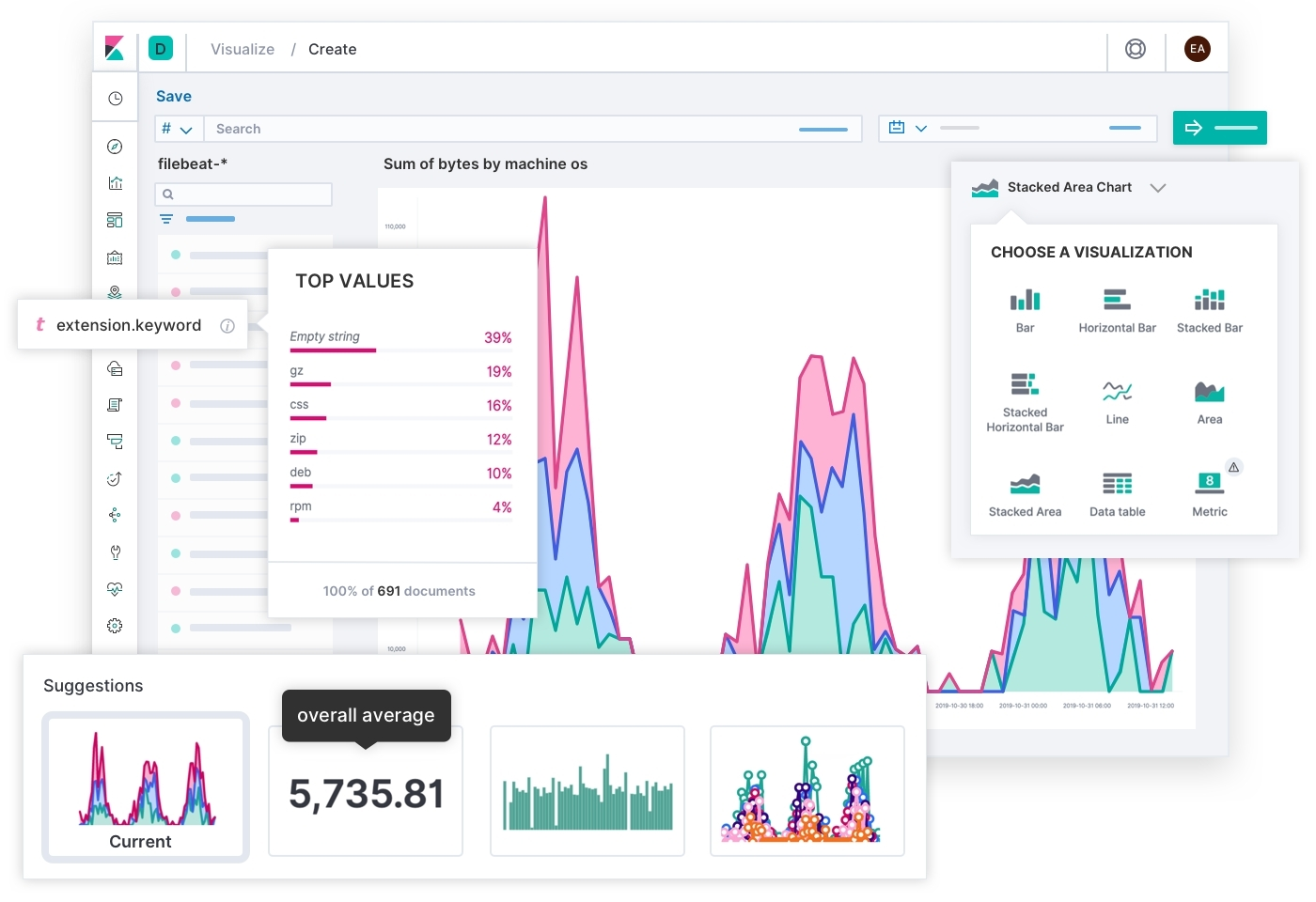Open Dev Tools with the wrench icon
Image resolution: width=1316 pixels, height=902 pixels.
(115, 552)
